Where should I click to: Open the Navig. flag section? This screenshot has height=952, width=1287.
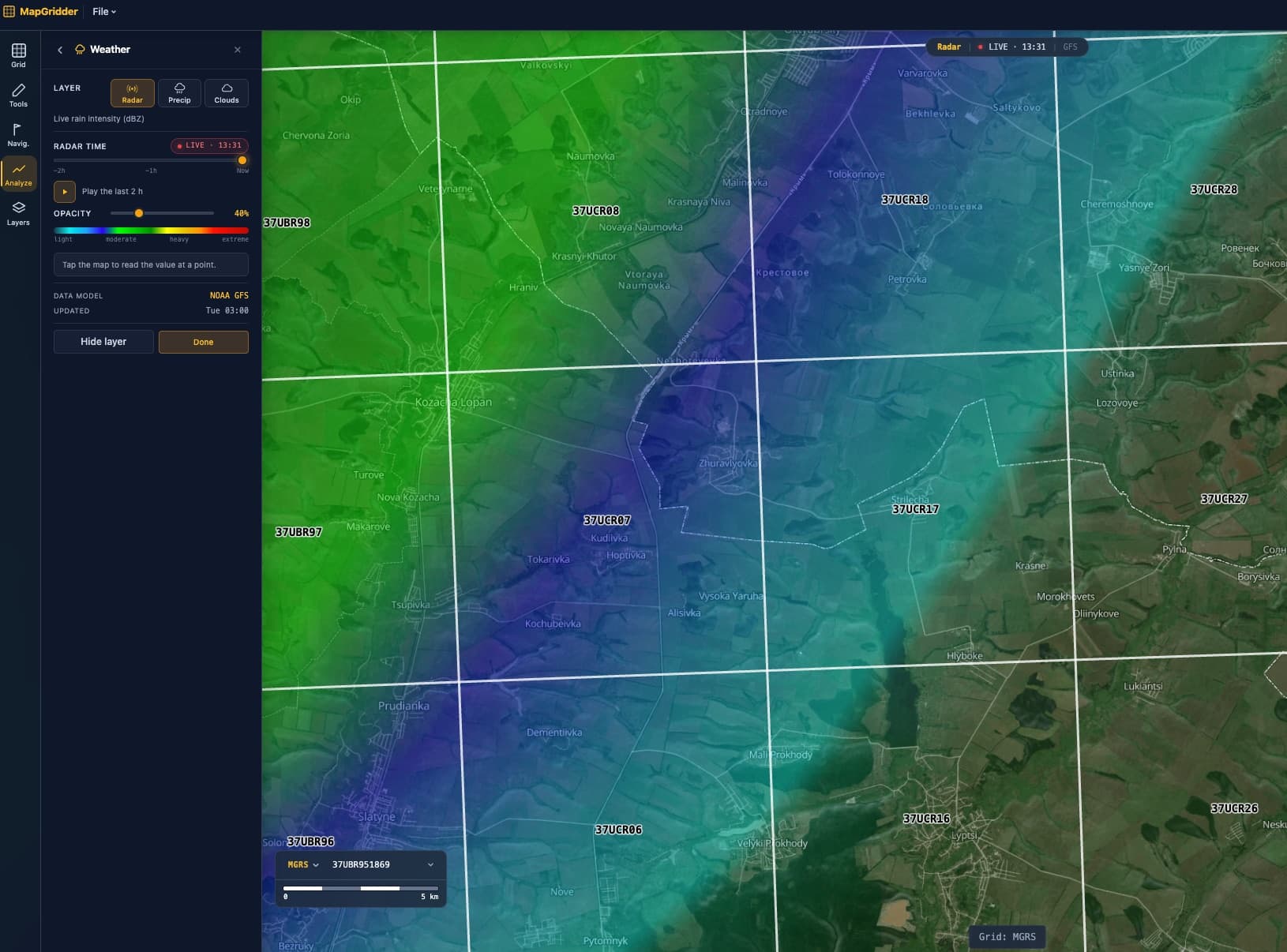[18, 134]
